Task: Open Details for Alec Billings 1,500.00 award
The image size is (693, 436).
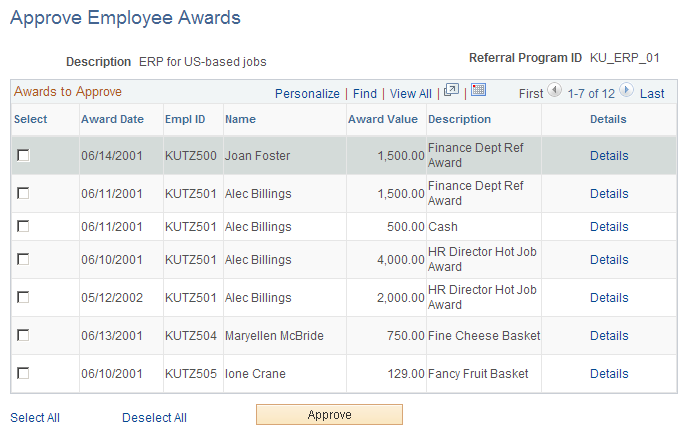Action: tap(609, 193)
